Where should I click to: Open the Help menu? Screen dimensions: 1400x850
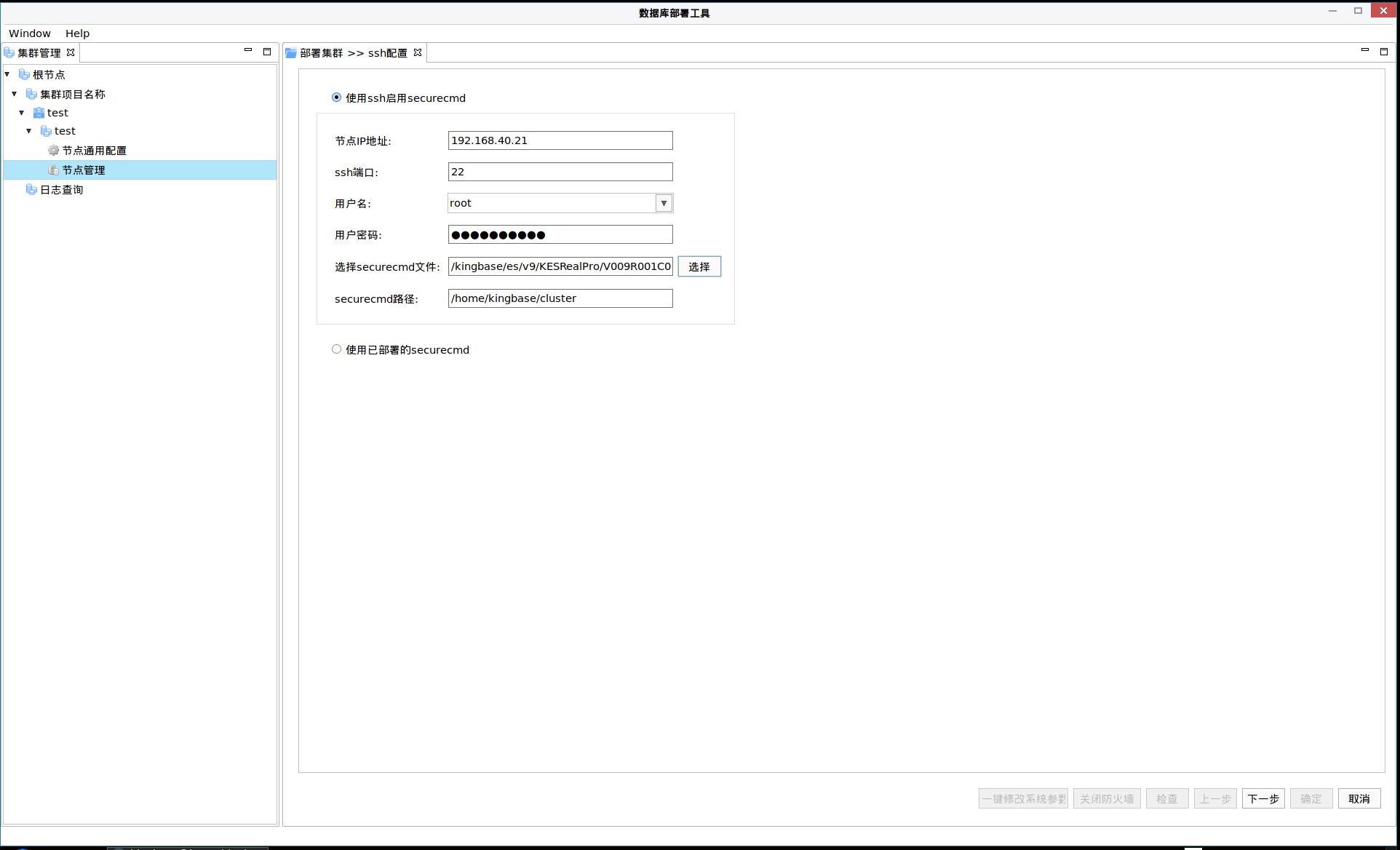[x=77, y=33]
